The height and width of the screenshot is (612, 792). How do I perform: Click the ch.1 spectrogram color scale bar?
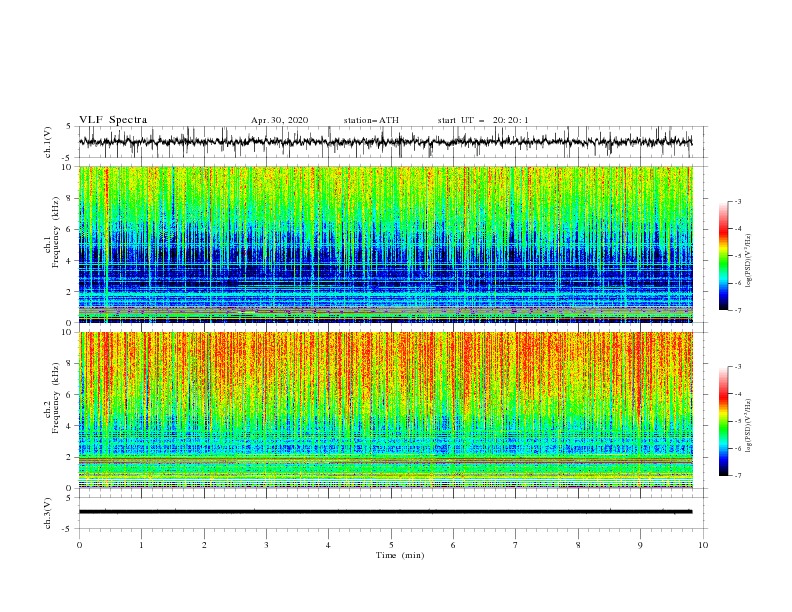[724, 256]
